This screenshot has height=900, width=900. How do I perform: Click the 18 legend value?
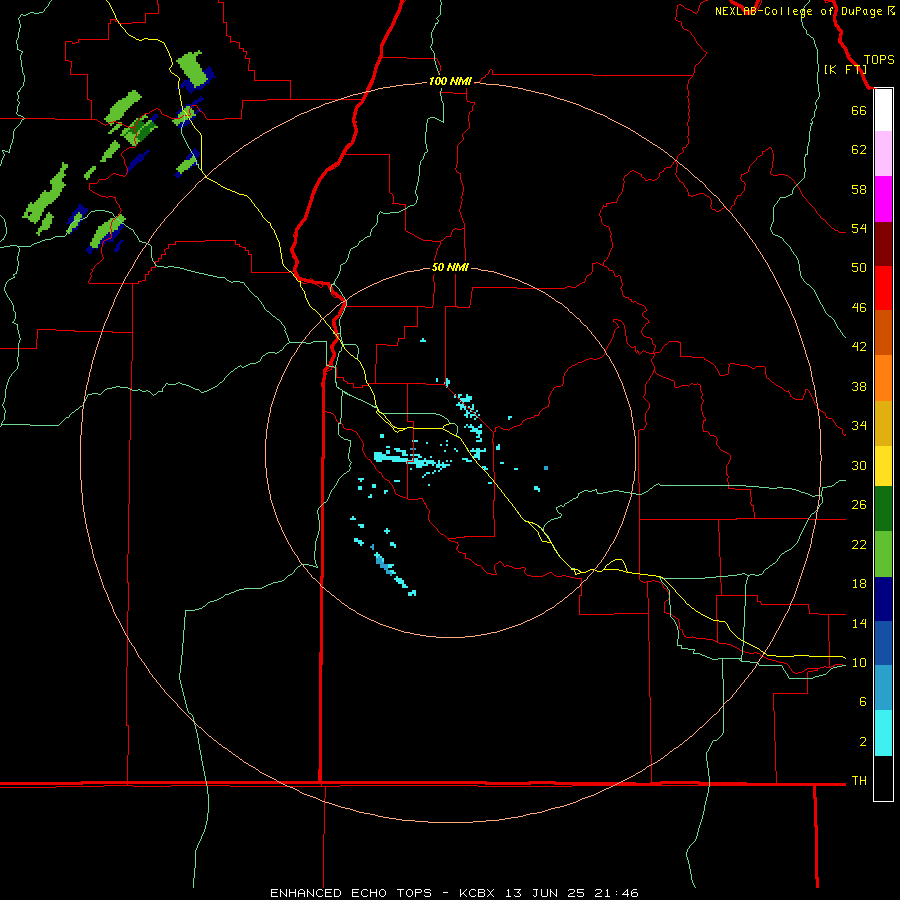(x=859, y=584)
